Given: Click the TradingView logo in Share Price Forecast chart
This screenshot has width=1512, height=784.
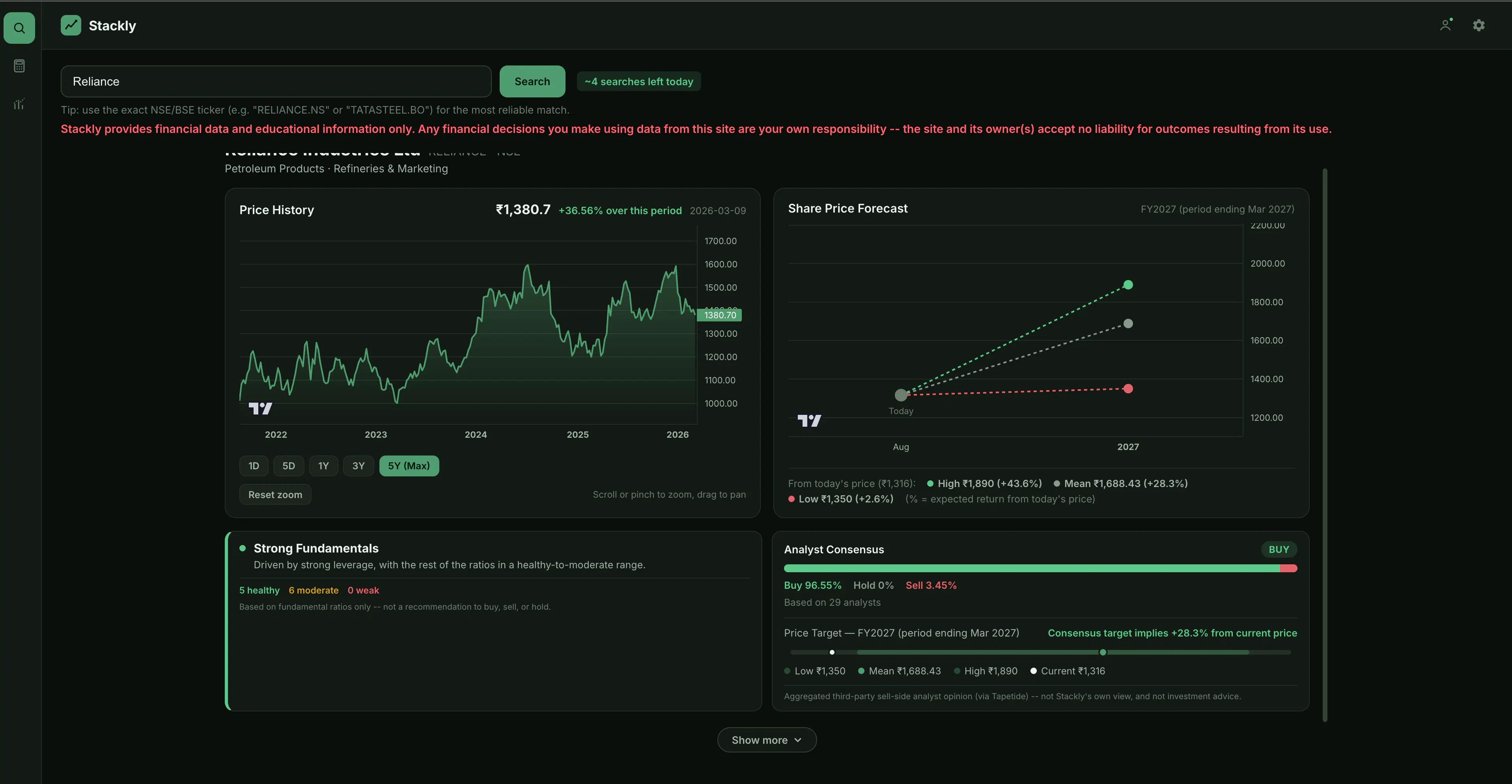Looking at the screenshot, I should pos(809,420).
